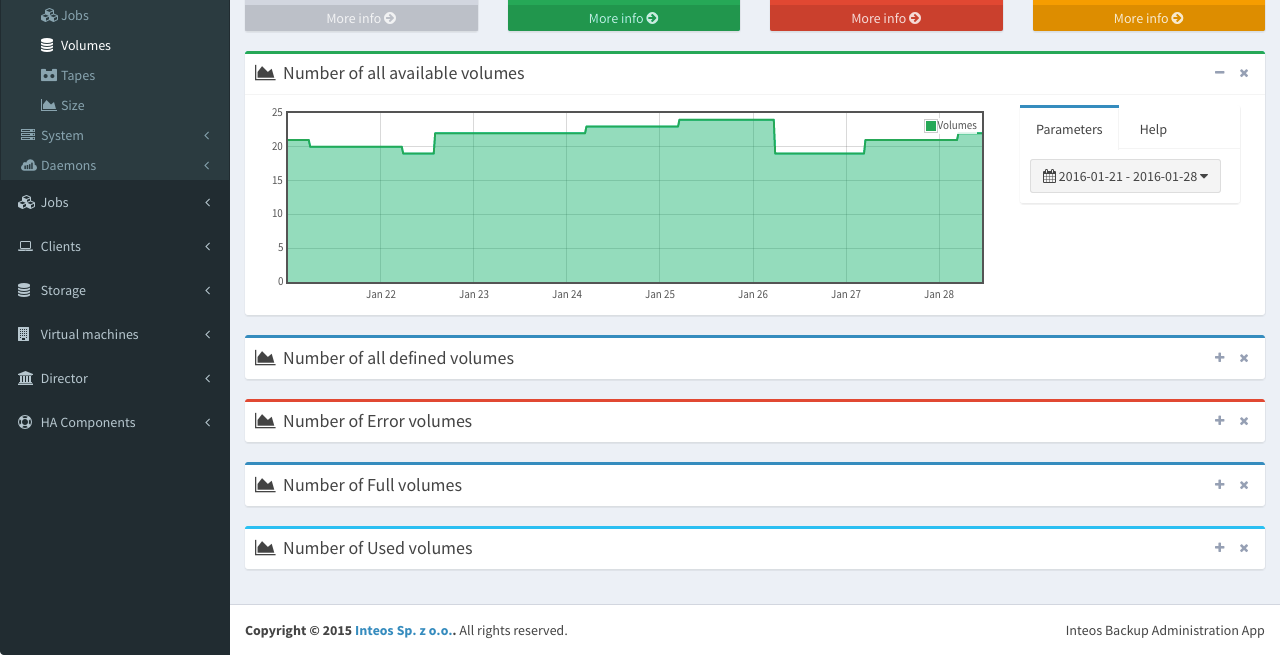The image size is (1280, 655).
Task: Expand the main Jobs menu
Action: coord(115,202)
